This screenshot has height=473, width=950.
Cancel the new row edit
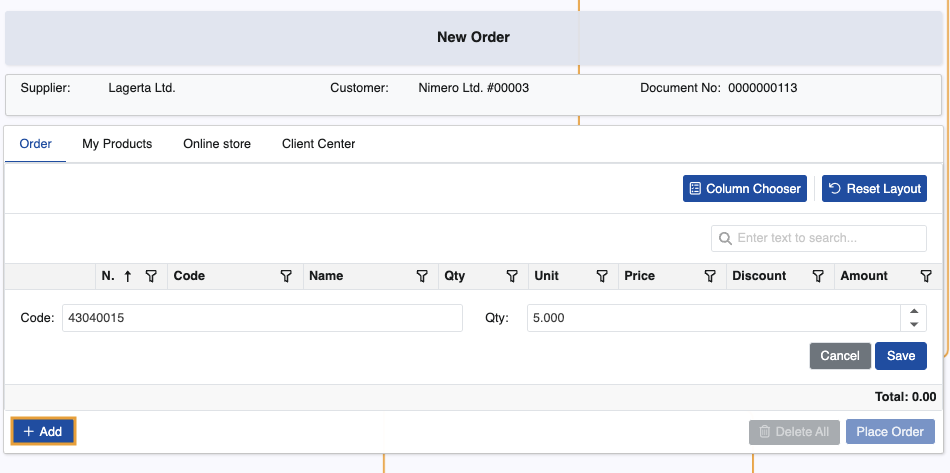840,356
